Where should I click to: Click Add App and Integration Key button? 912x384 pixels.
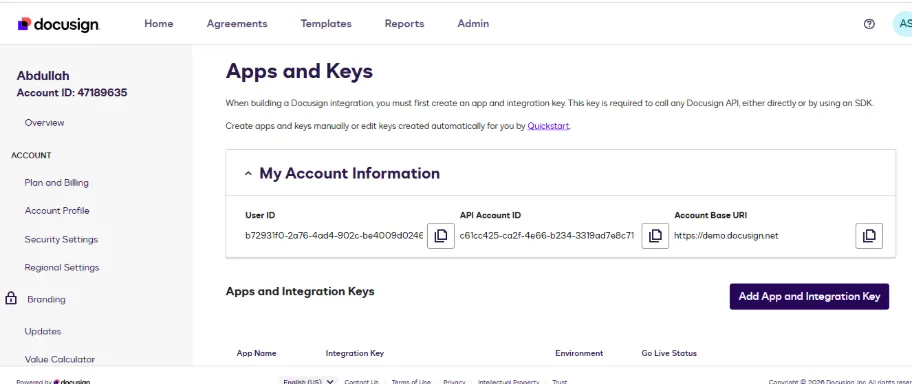tap(809, 297)
